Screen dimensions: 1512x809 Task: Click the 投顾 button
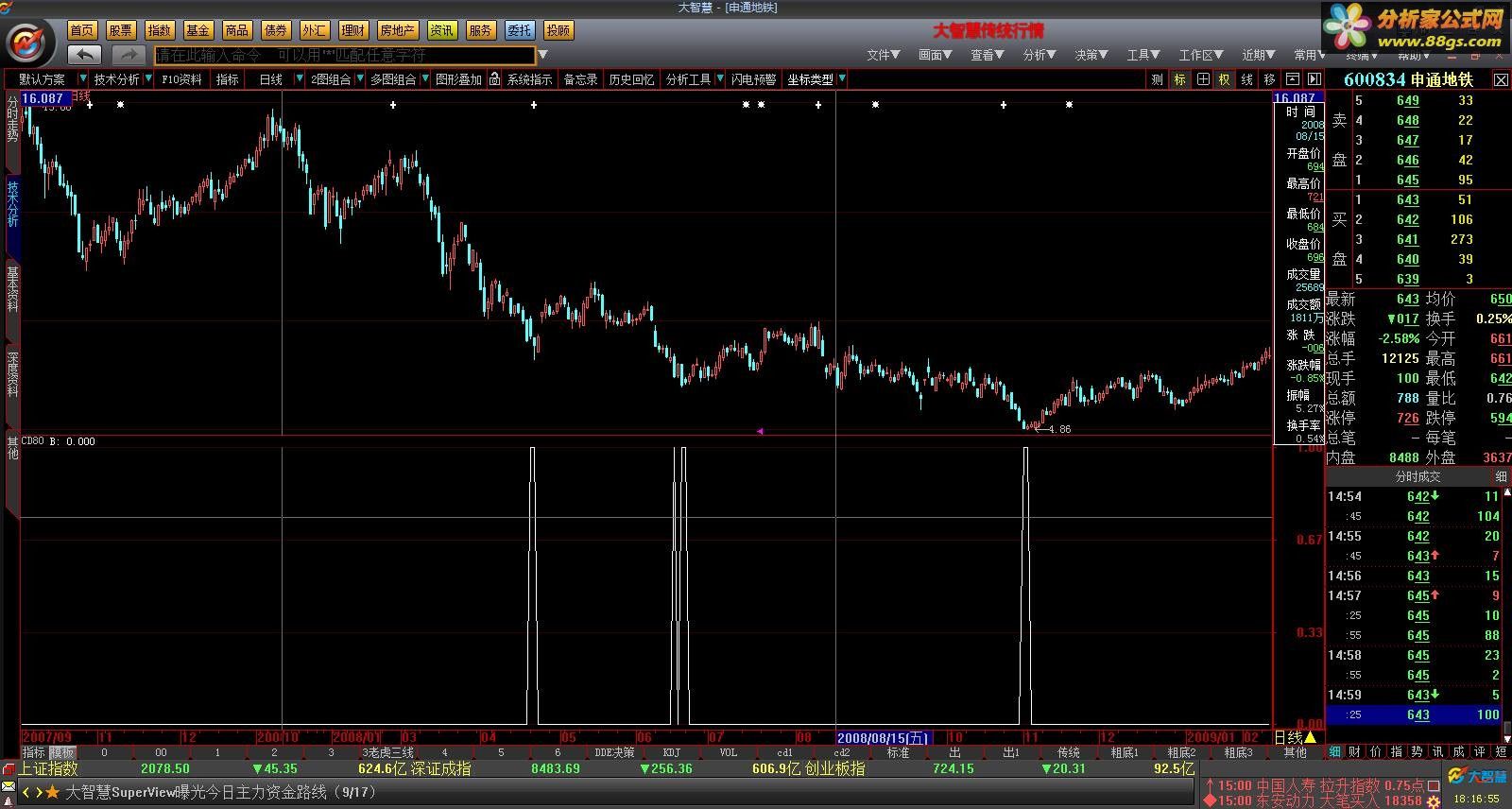(558, 30)
